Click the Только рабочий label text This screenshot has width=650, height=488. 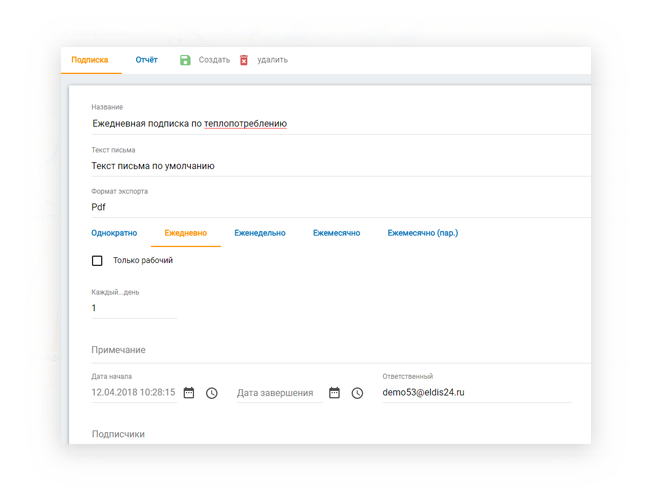coord(143,260)
